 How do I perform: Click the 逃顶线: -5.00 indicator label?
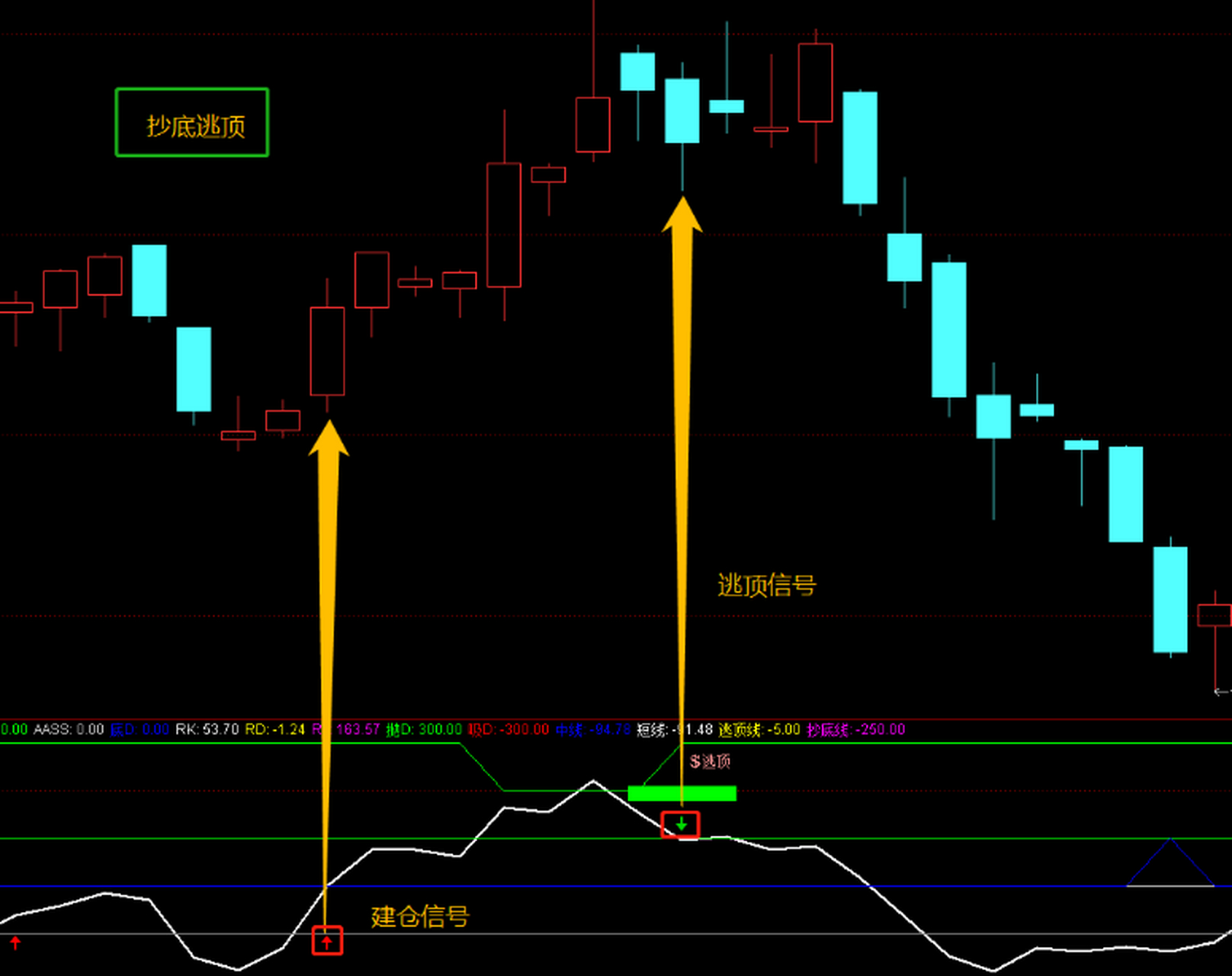(x=759, y=730)
